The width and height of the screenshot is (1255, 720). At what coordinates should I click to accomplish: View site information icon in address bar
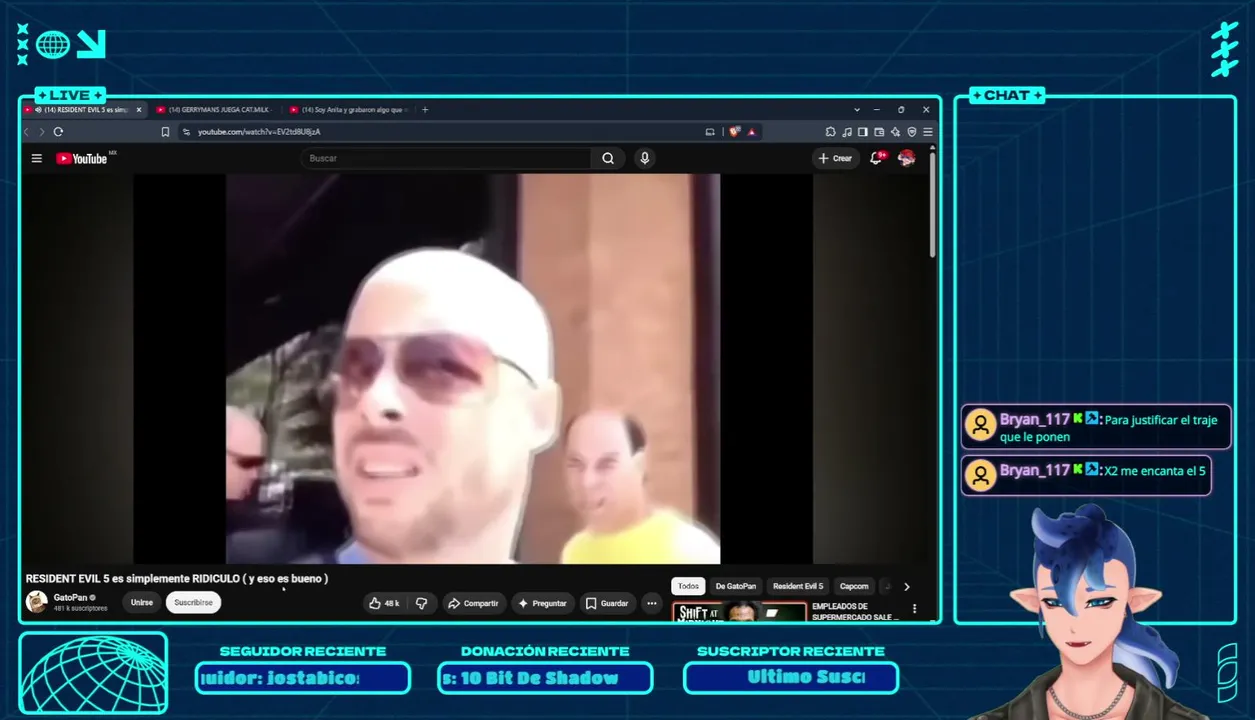point(186,132)
